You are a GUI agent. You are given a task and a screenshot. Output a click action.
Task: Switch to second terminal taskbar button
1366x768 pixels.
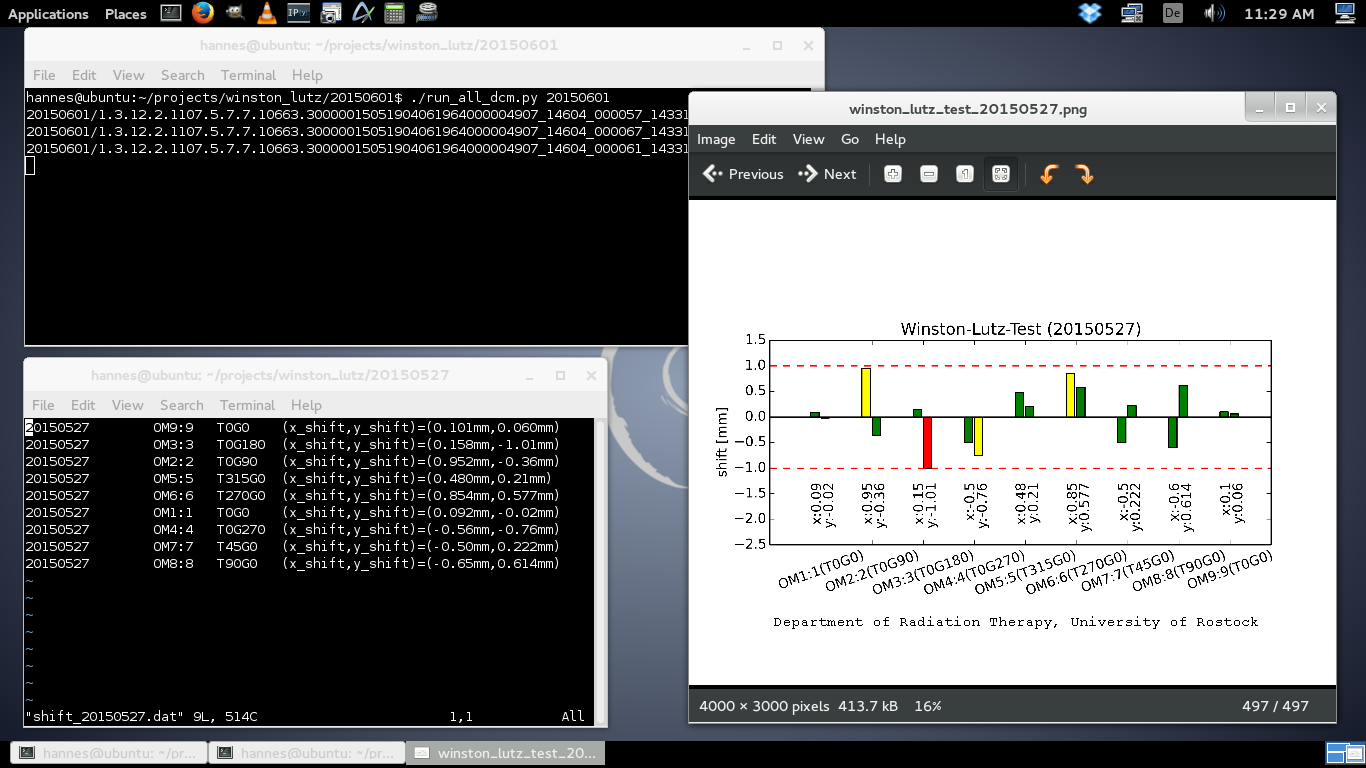point(307,753)
